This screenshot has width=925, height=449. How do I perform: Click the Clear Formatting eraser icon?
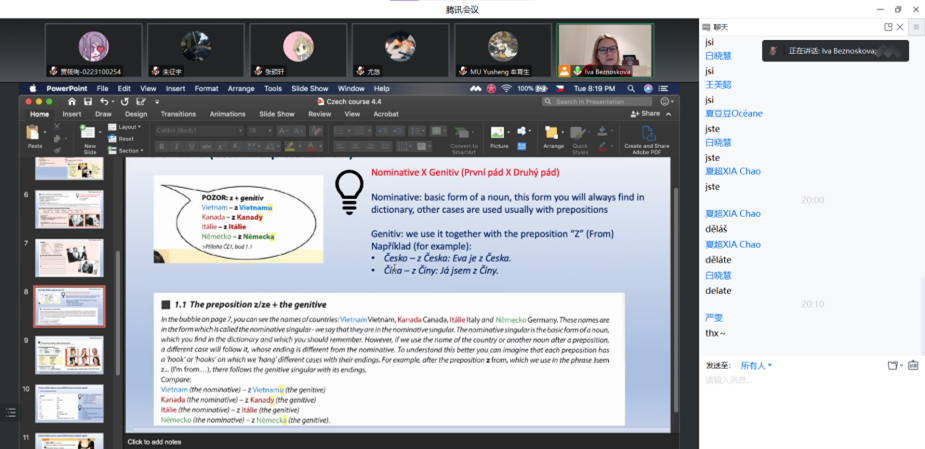pos(316,131)
